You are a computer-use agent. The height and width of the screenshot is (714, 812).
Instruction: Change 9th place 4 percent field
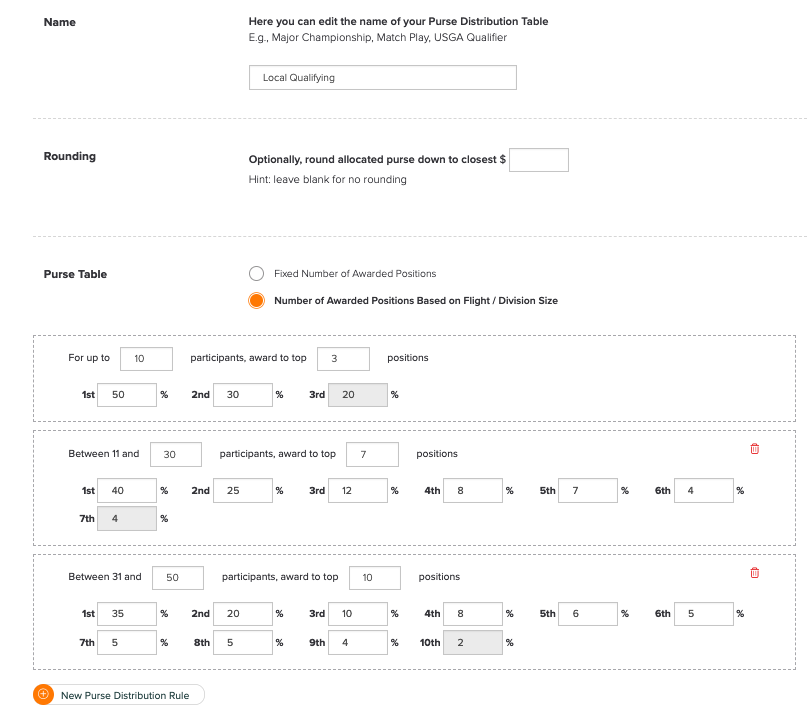[x=358, y=643]
